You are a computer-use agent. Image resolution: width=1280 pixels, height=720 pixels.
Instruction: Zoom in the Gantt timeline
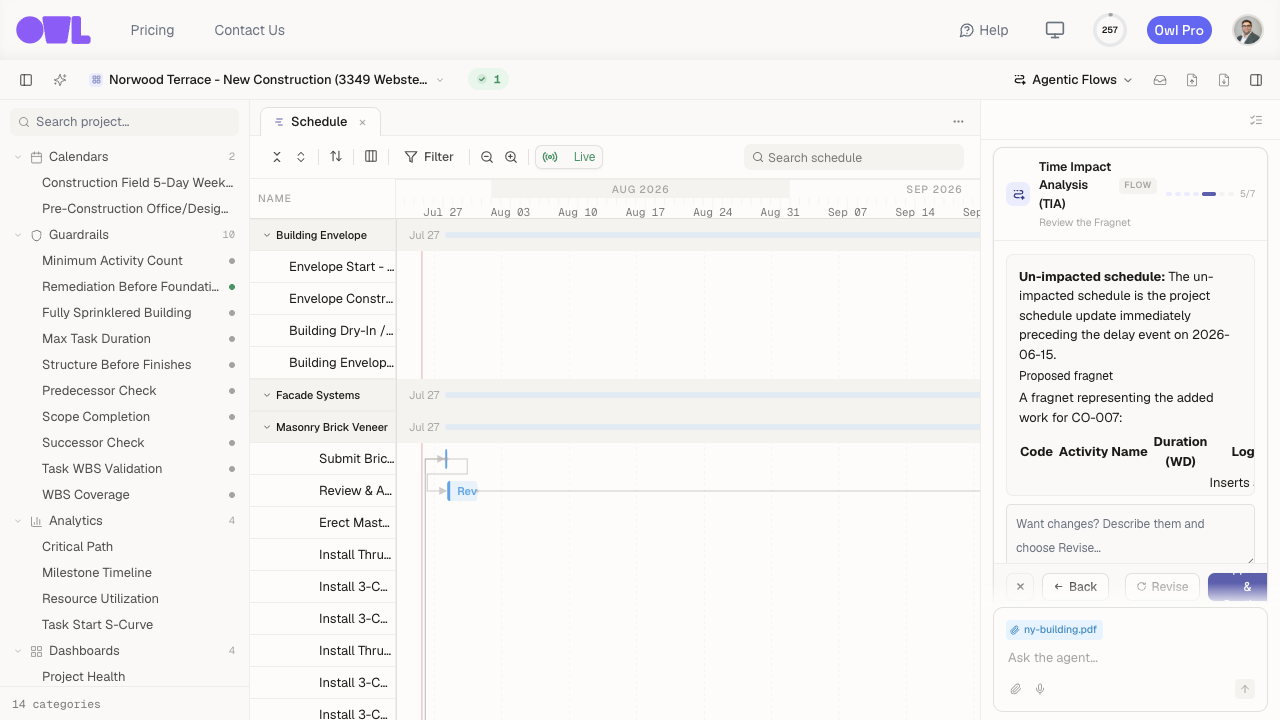(511, 157)
